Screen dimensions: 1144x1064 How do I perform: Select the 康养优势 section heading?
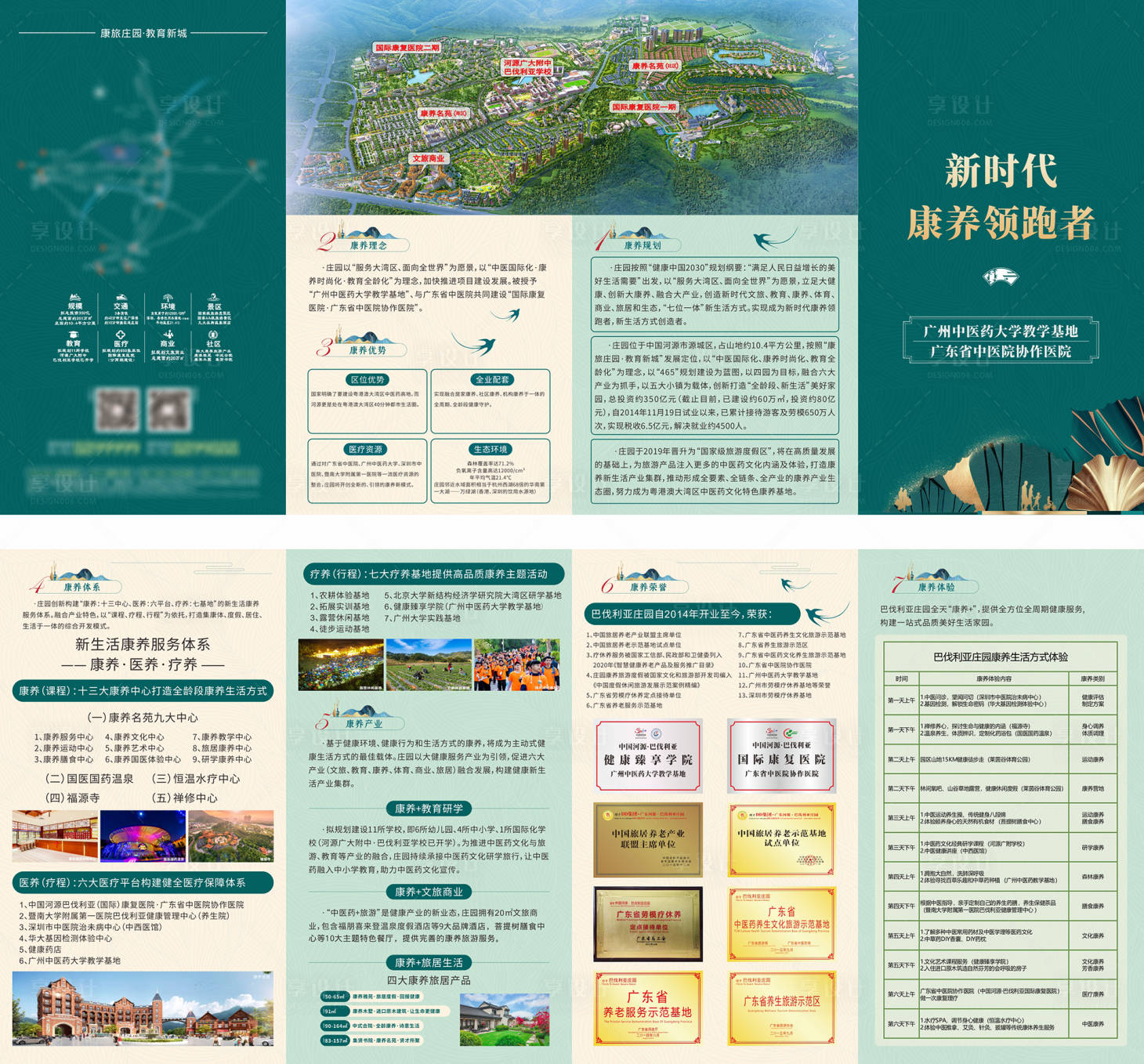click(x=367, y=349)
